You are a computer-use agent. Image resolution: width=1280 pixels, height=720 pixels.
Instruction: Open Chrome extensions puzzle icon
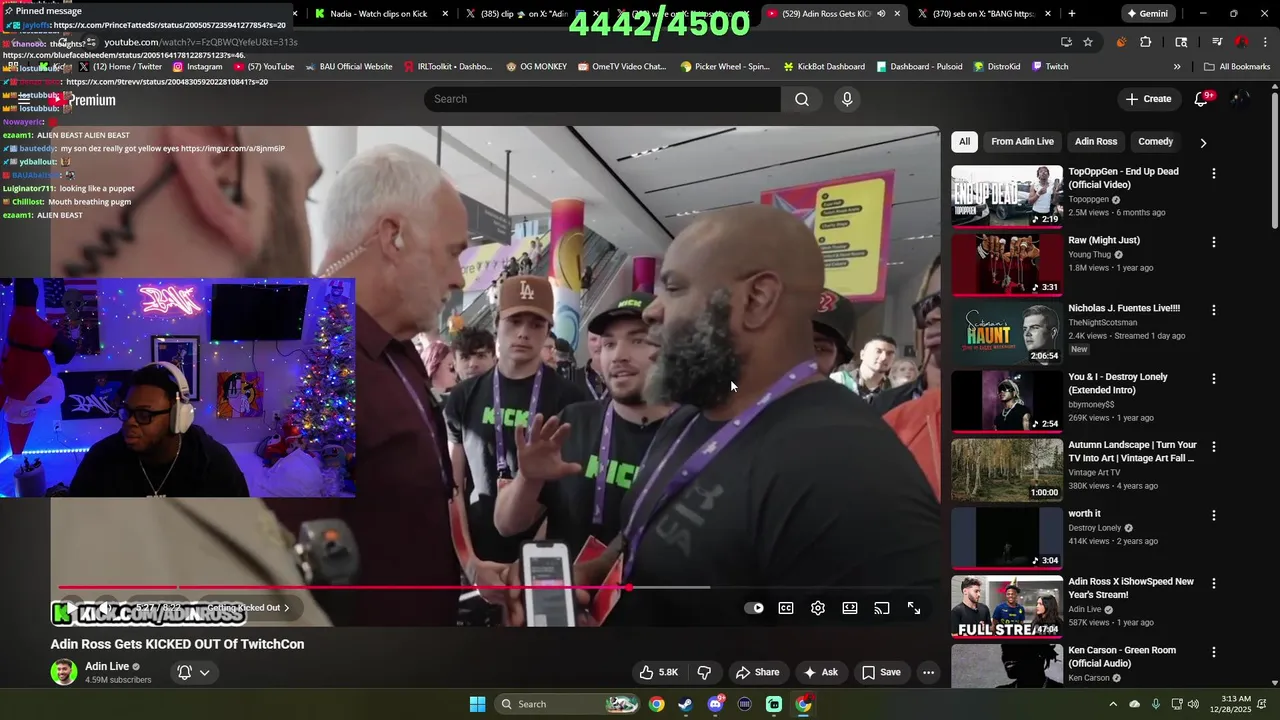pos(1146,42)
